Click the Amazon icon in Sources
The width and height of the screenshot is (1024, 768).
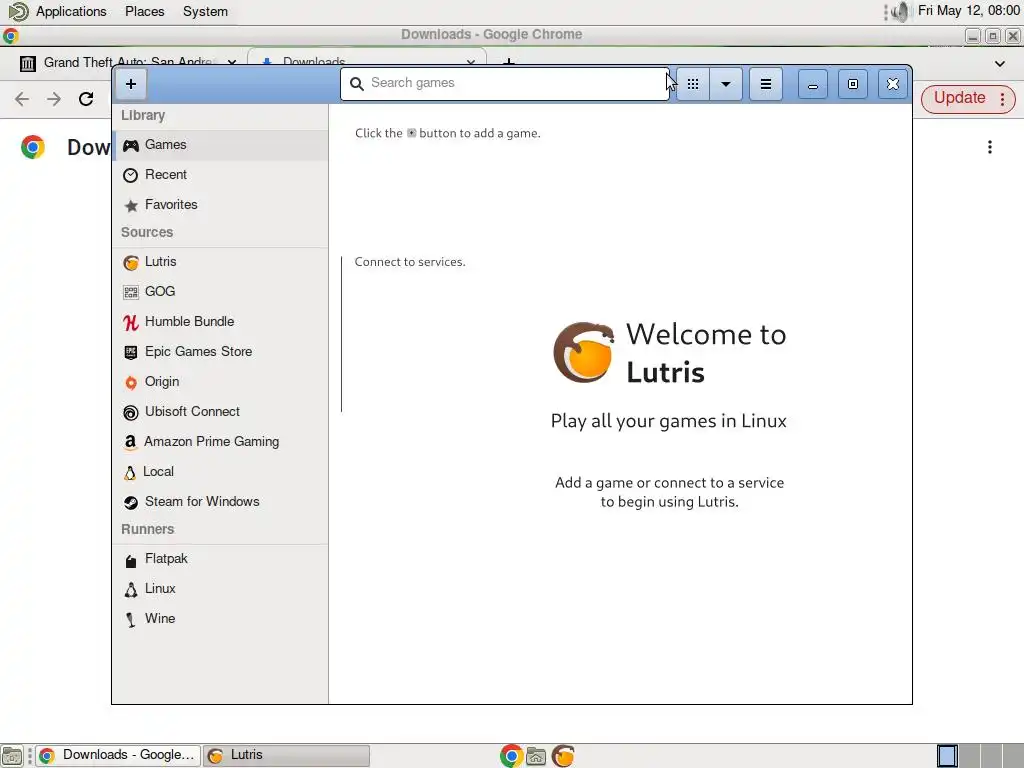coord(130,442)
